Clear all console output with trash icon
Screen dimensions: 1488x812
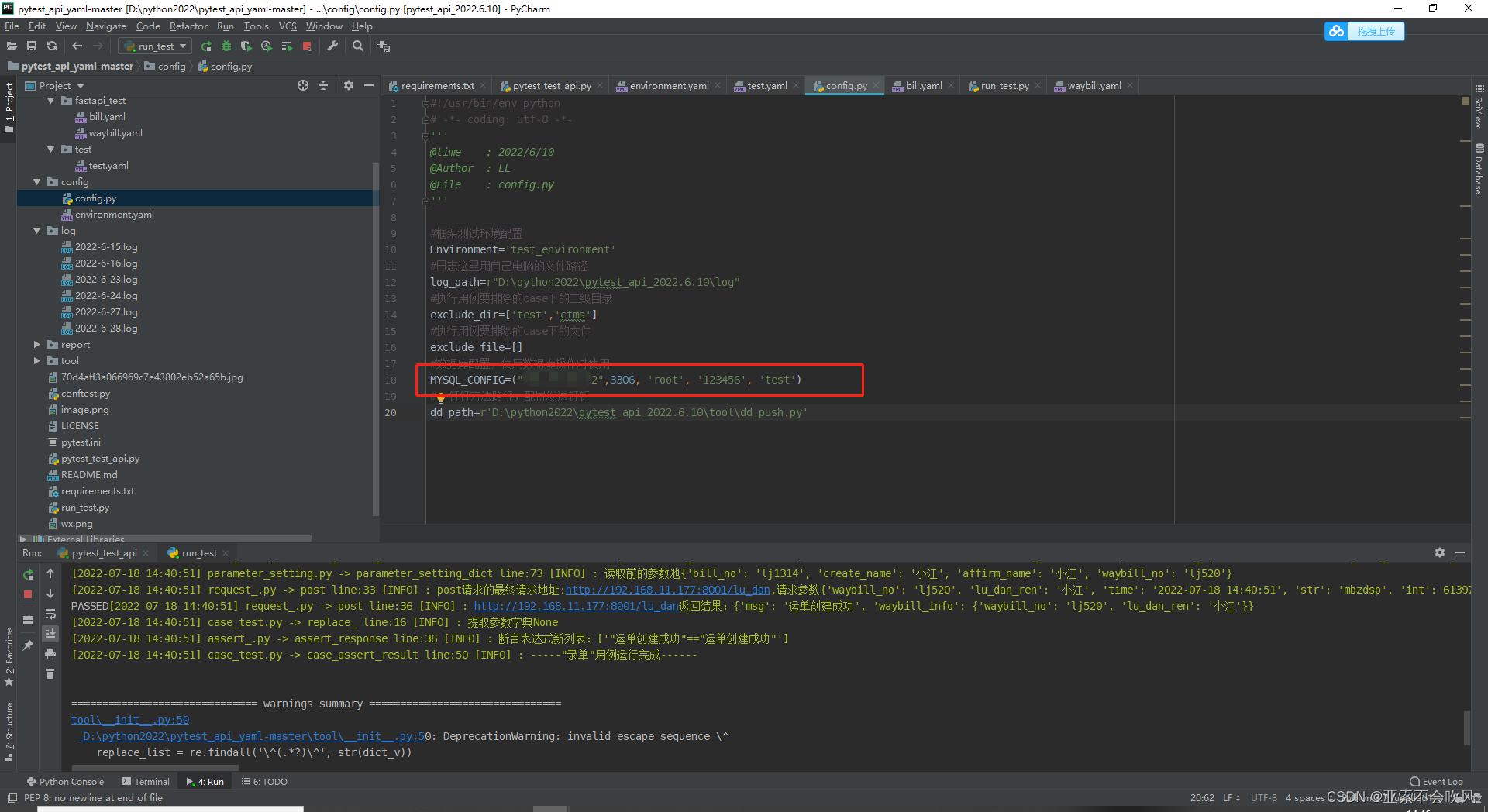tap(50, 674)
